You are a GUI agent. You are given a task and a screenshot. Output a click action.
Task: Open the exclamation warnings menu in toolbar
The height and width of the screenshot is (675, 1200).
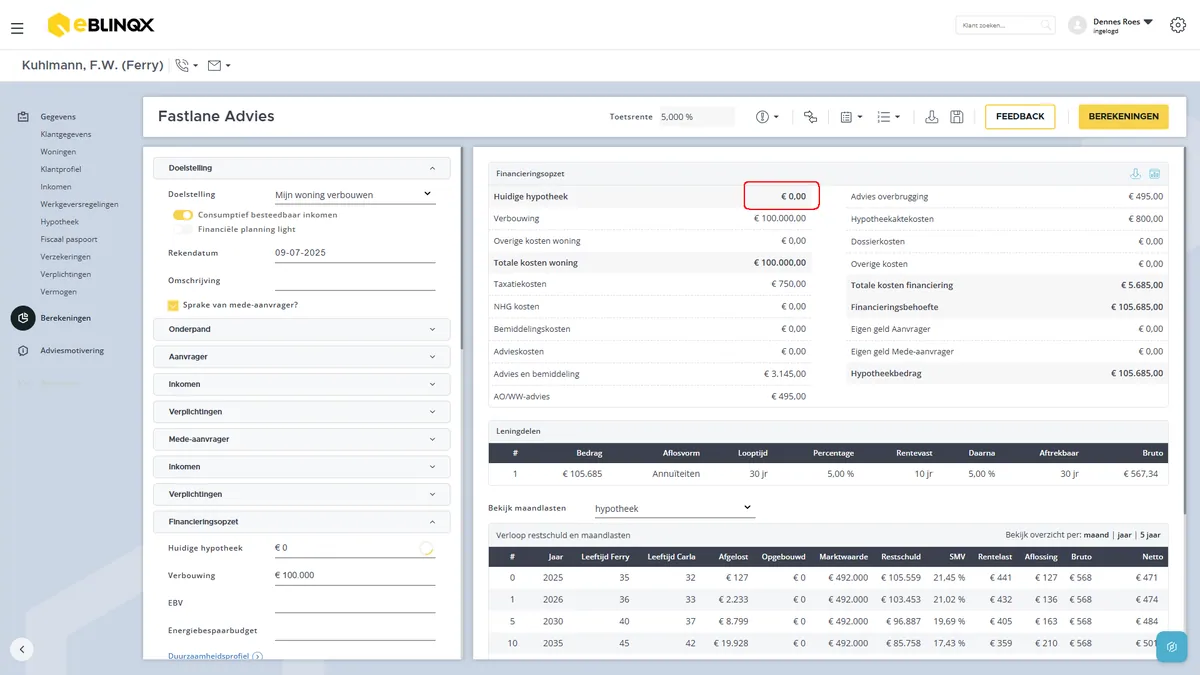(x=767, y=117)
